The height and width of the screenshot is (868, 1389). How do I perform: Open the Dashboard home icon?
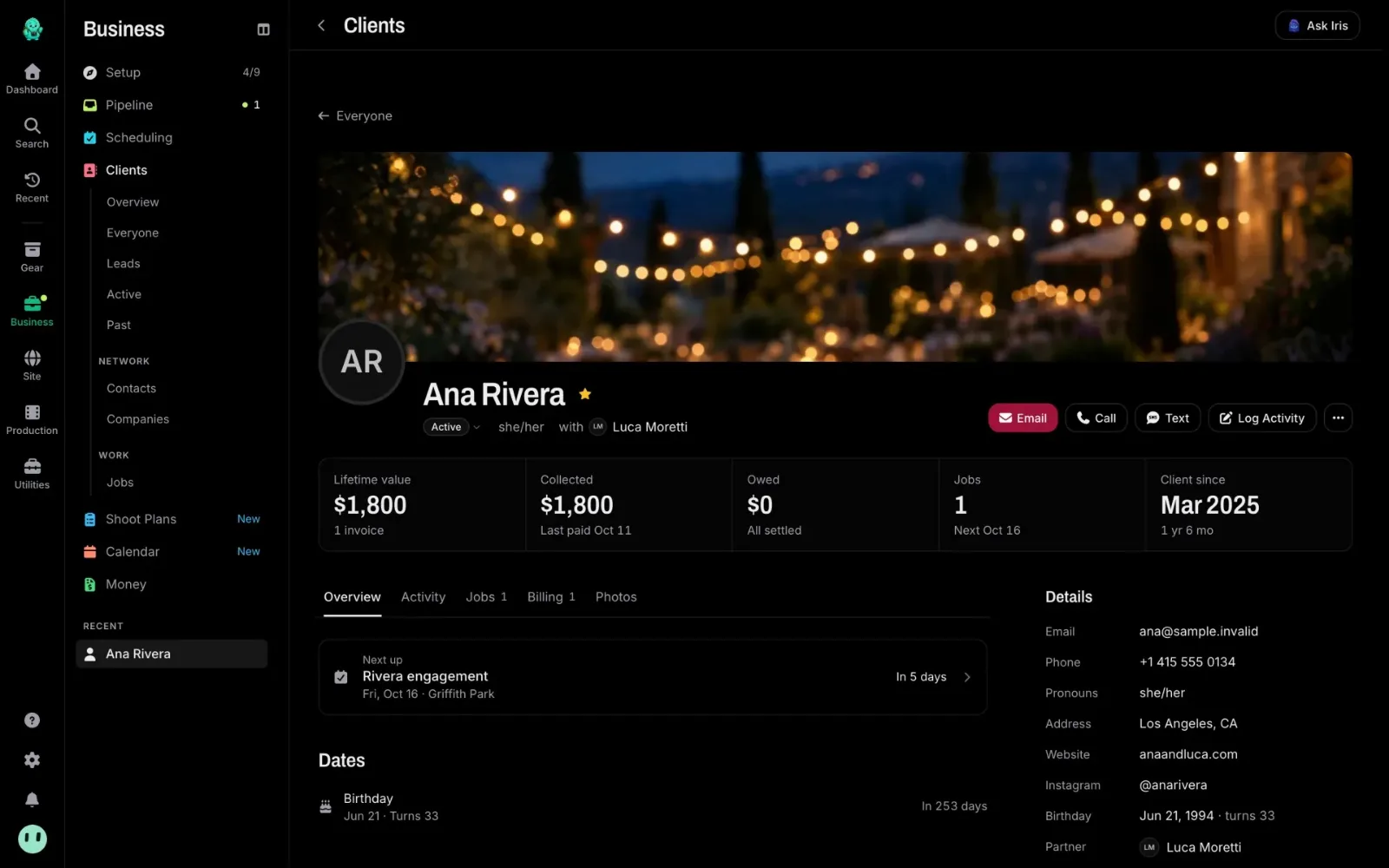click(32, 79)
